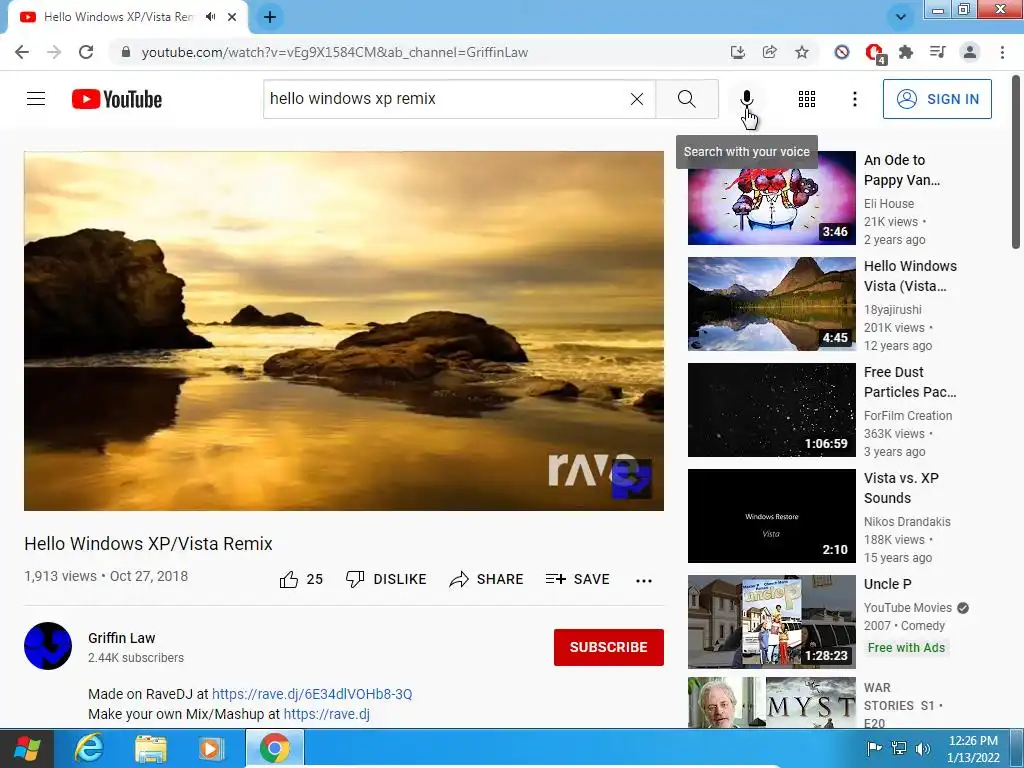The width and height of the screenshot is (1024, 768).
Task: Open the SHARE dialog
Action: click(x=487, y=579)
